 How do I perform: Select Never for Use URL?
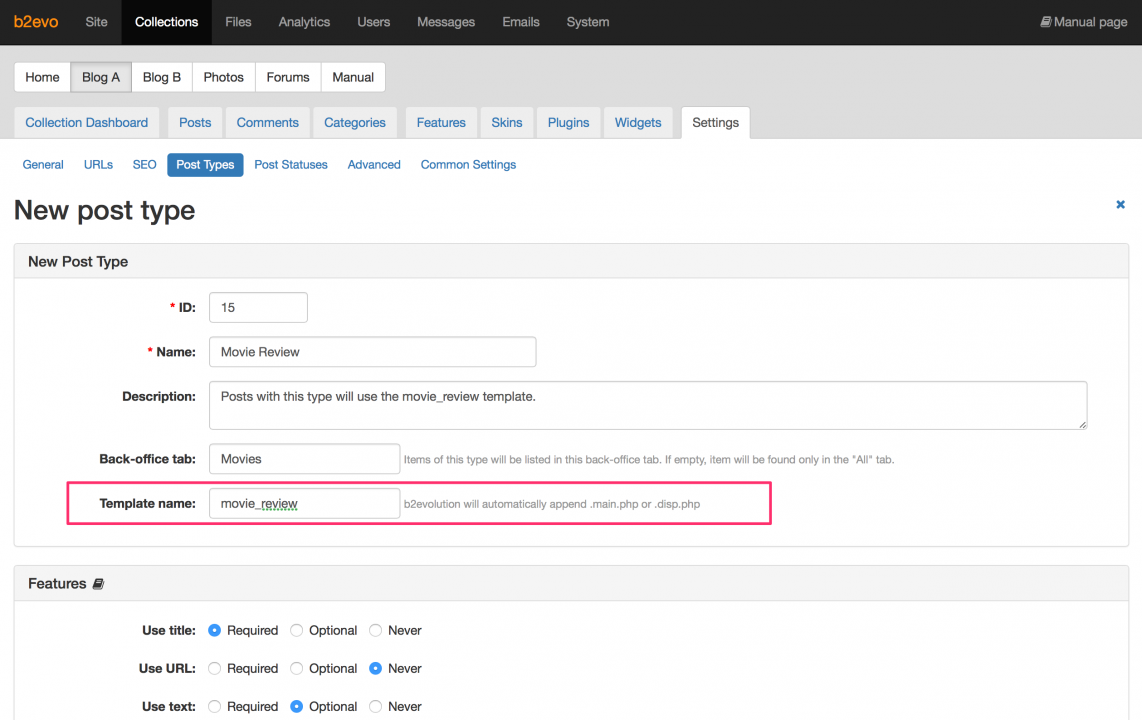pyautogui.click(x=375, y=668)
